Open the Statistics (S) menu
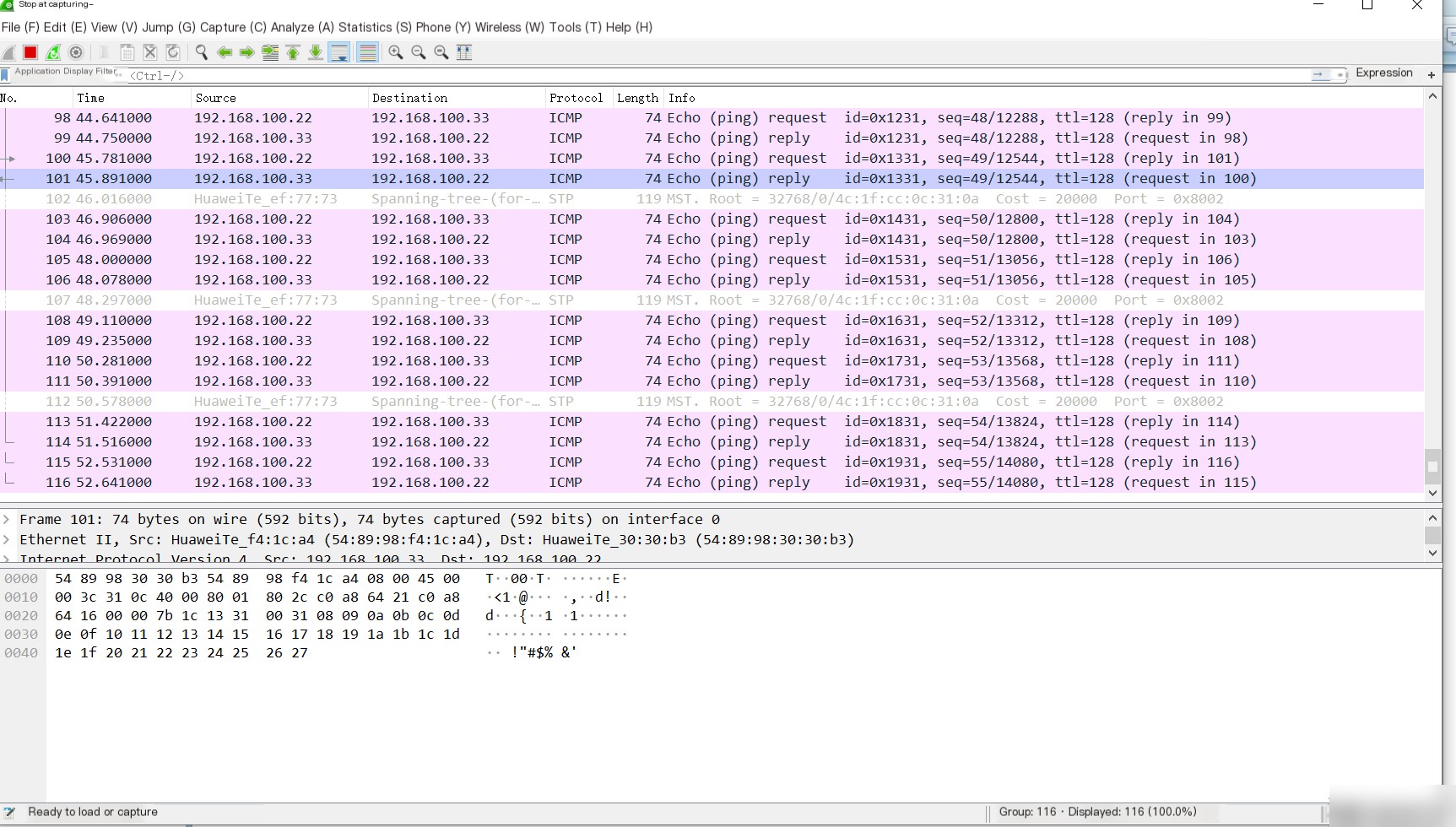 point(375,27)
